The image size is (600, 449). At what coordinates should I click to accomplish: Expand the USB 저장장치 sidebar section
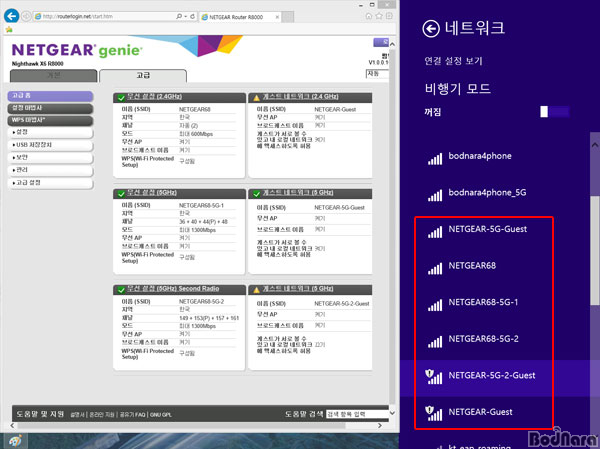[50, 145]
